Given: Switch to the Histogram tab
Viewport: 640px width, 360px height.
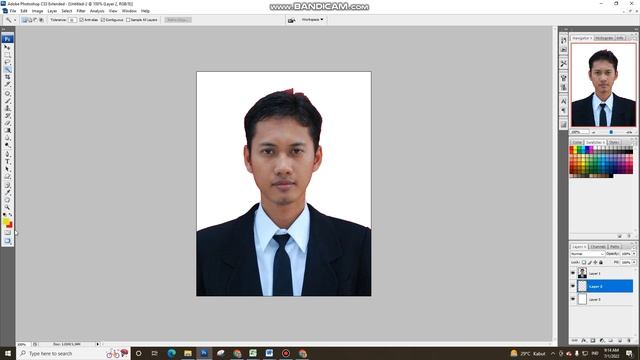Looking at the screenshot, I should (x=604, y=38).
